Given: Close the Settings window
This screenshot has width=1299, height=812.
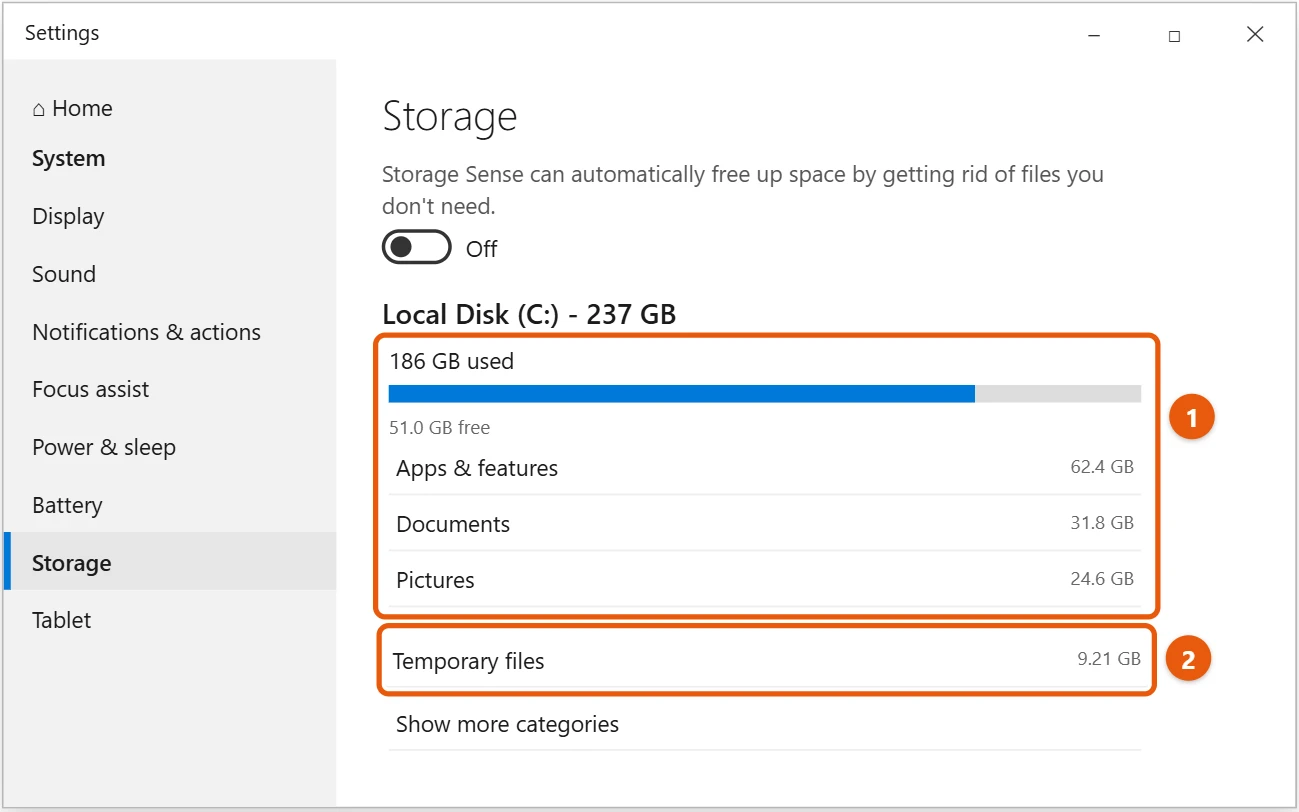Looking at the screenshot, I should click(x=1255, y=35).
